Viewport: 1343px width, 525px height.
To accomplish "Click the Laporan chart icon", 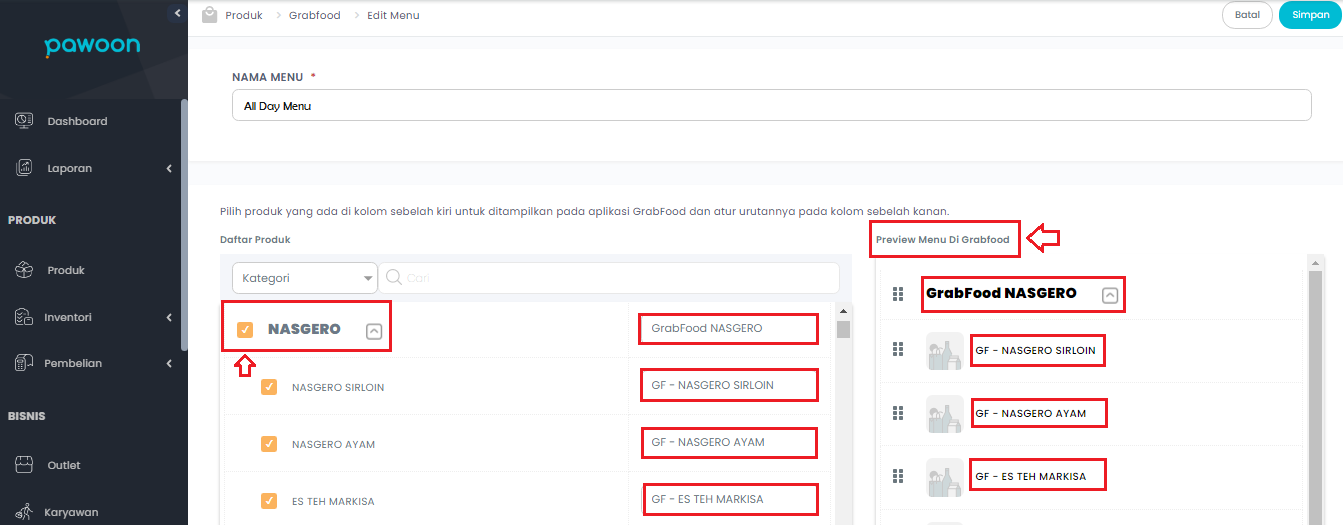I will click(x=25, y=168).
